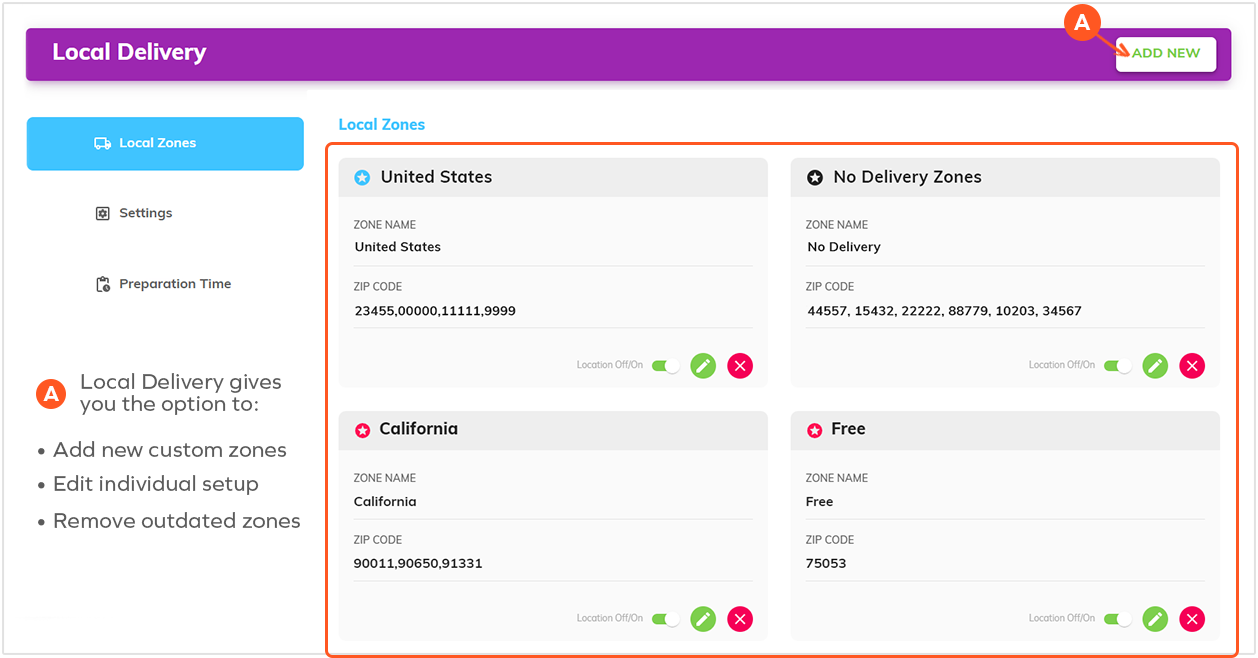The width and height of the screenshot is (1258, 658).
Task: Toggle the Free zone location switch
Action: point(1117,619)
